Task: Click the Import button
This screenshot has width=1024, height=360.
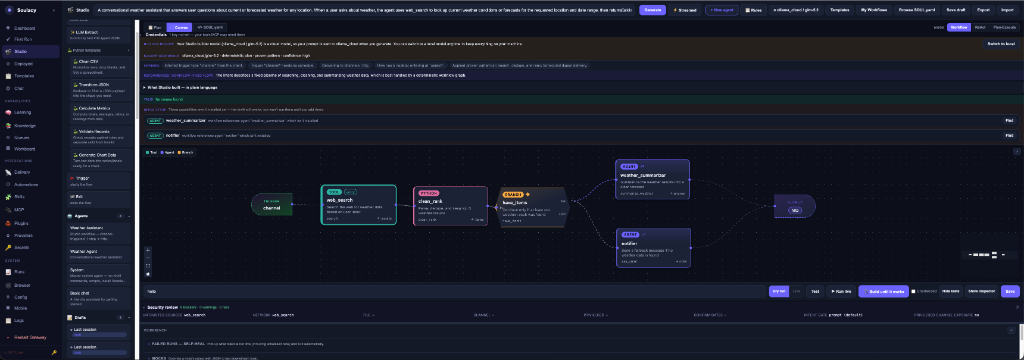Action: (1007, 10)
